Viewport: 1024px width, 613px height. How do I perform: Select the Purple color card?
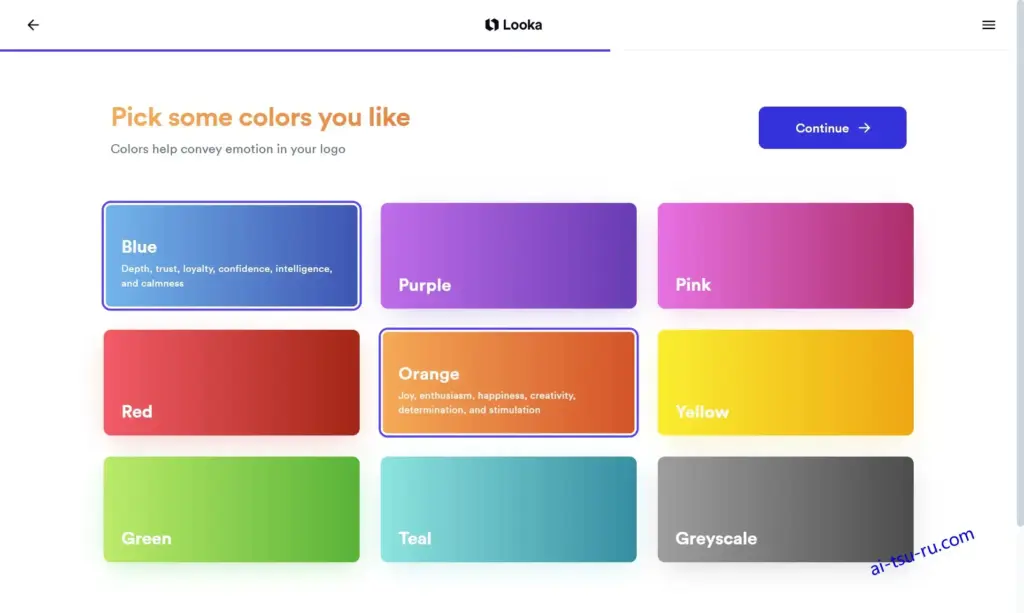(508, 255)
